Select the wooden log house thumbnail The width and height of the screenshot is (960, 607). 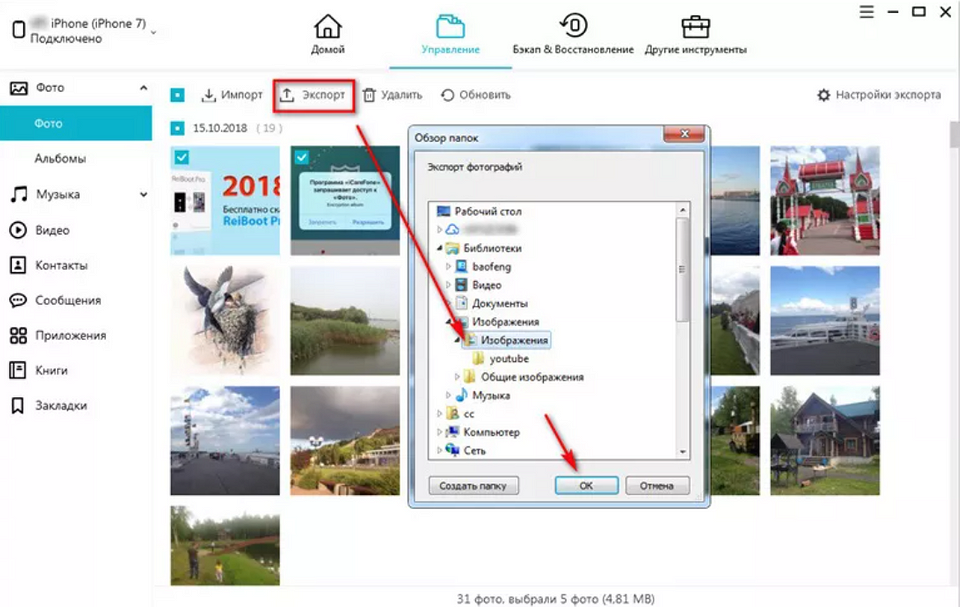tap(825, 440)
